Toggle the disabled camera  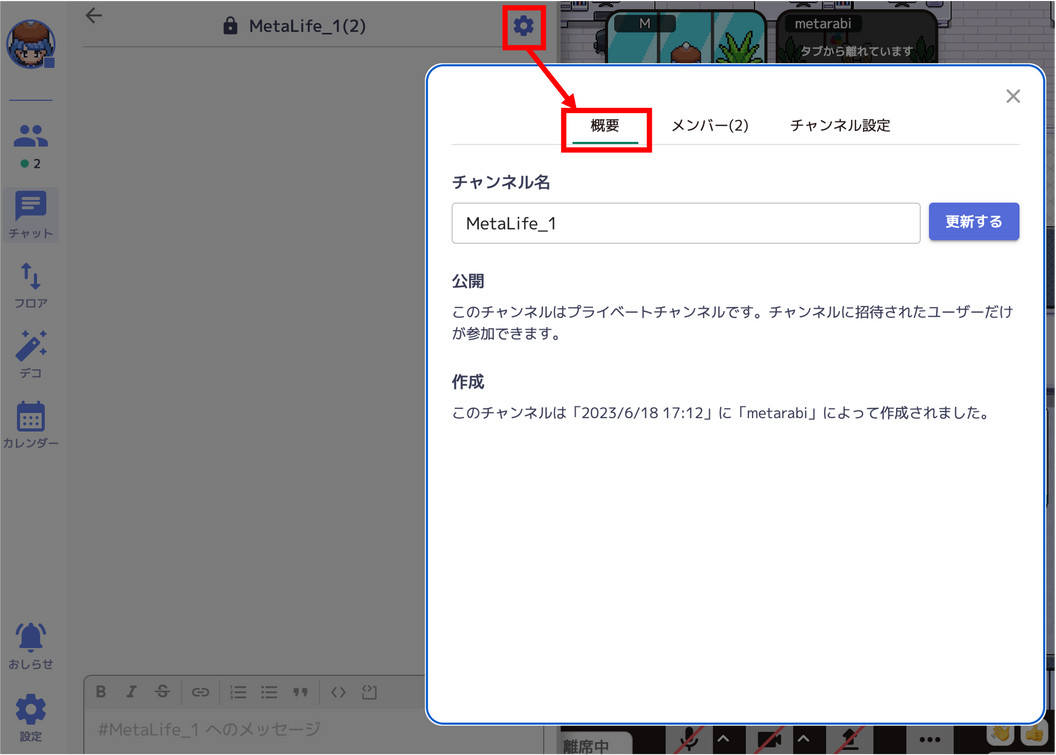769,740
